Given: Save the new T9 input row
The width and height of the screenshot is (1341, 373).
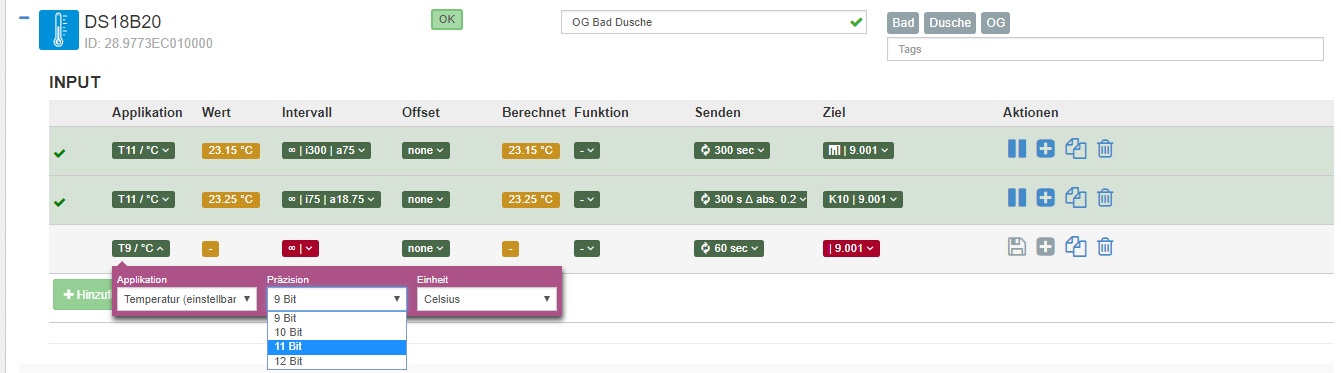Looking at the screenshot, I should (x=1017, y=247).
